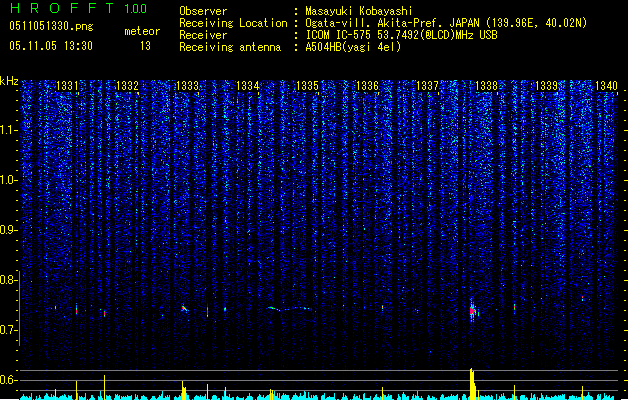Click the 1337 time marker

[x=428, y=86]
